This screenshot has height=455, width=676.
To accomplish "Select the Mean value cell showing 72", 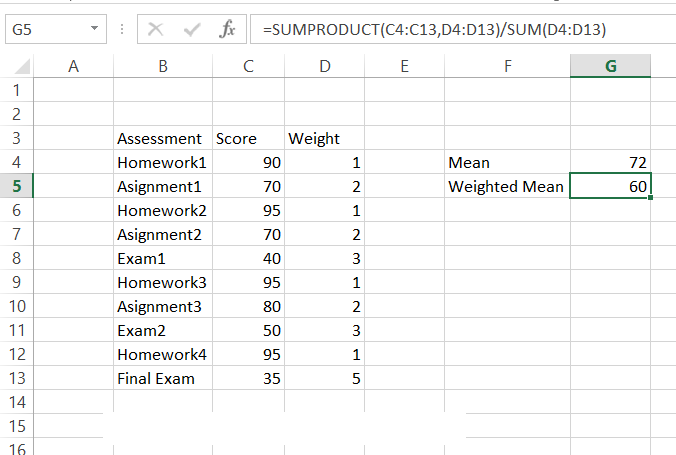I will click(x=610, y=162).
